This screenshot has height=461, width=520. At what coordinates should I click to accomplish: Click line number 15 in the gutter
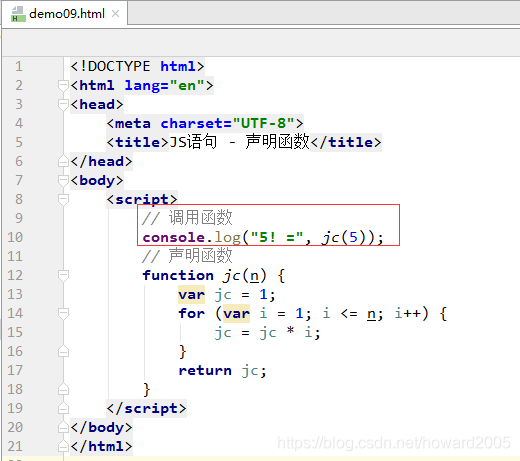pyautogui.click(x=15, y=332)
